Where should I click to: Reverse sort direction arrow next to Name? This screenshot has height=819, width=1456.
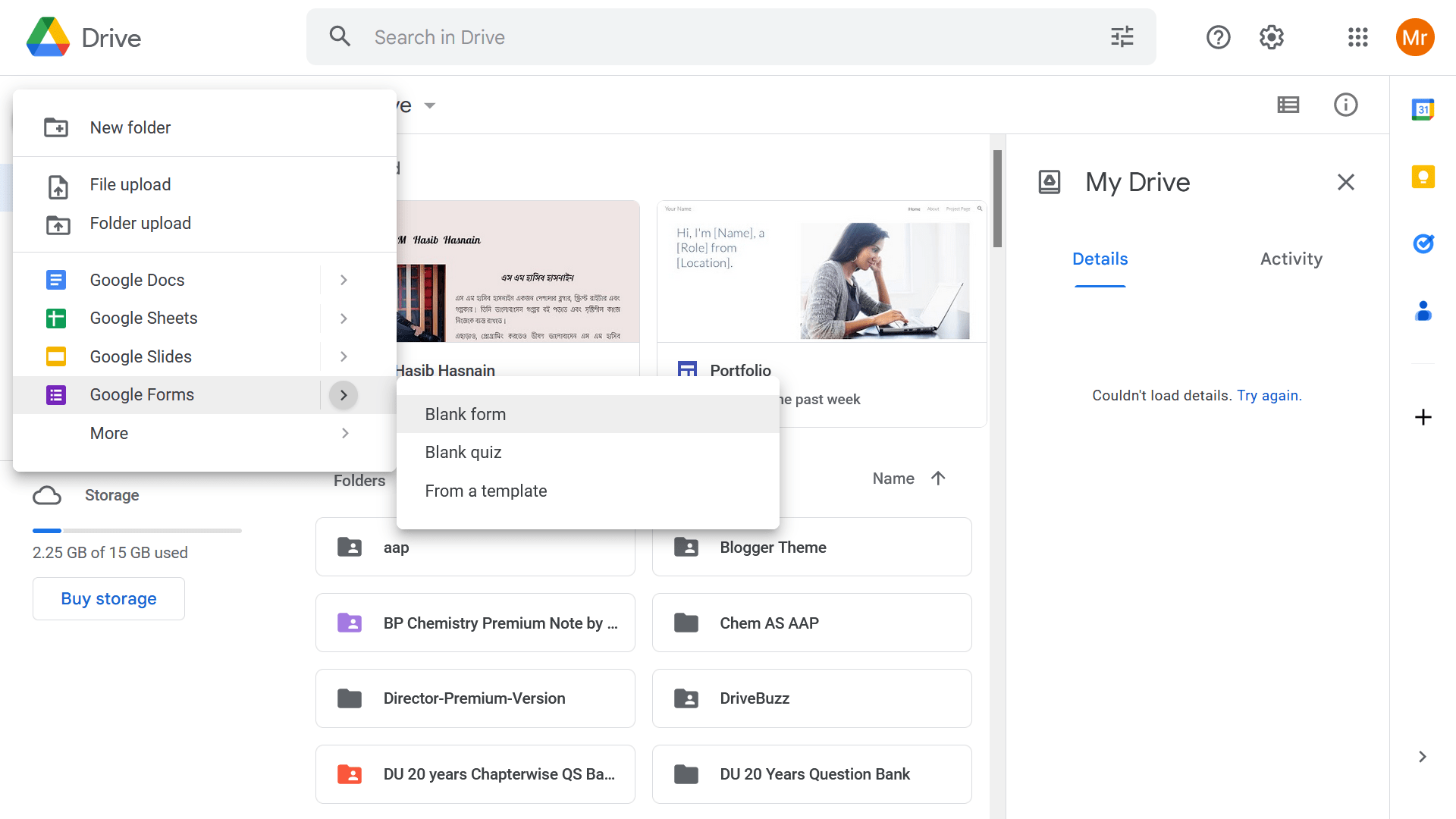coord(938,479)
